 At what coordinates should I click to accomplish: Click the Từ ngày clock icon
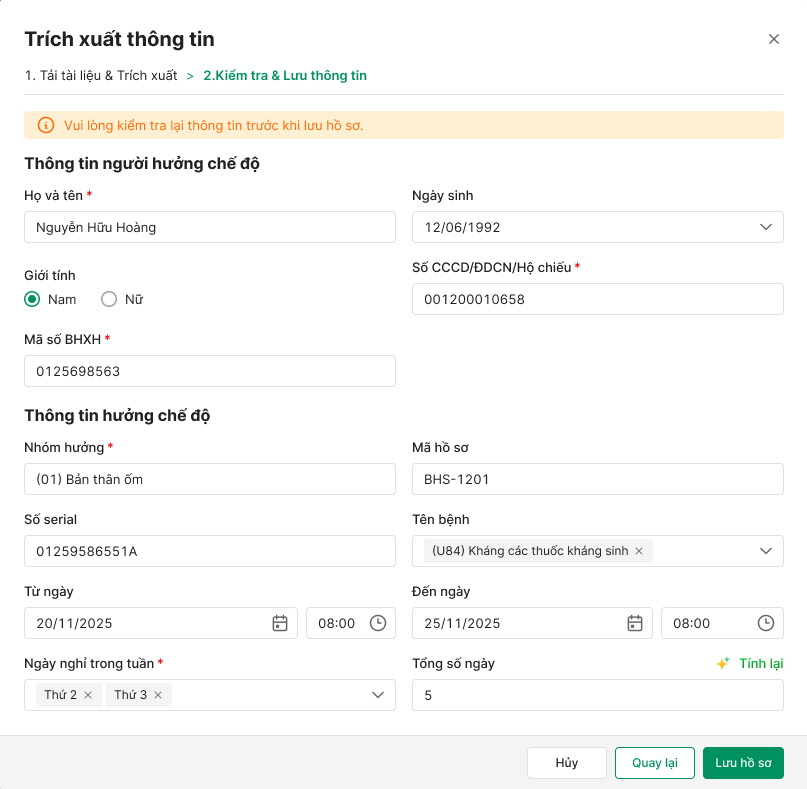[x=378, y=623]
